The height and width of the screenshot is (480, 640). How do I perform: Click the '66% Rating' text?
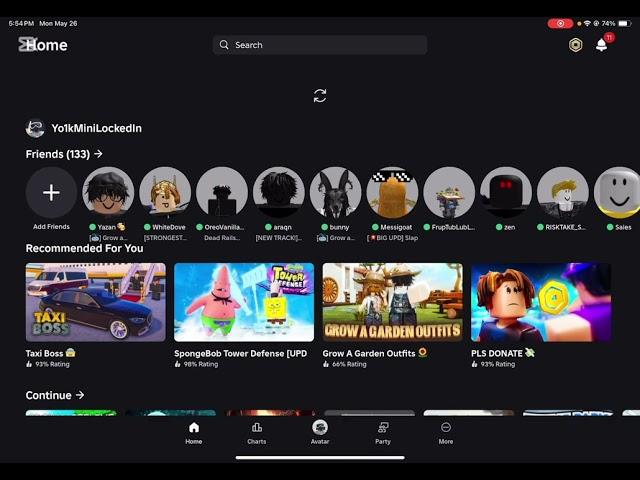(349, 364)
